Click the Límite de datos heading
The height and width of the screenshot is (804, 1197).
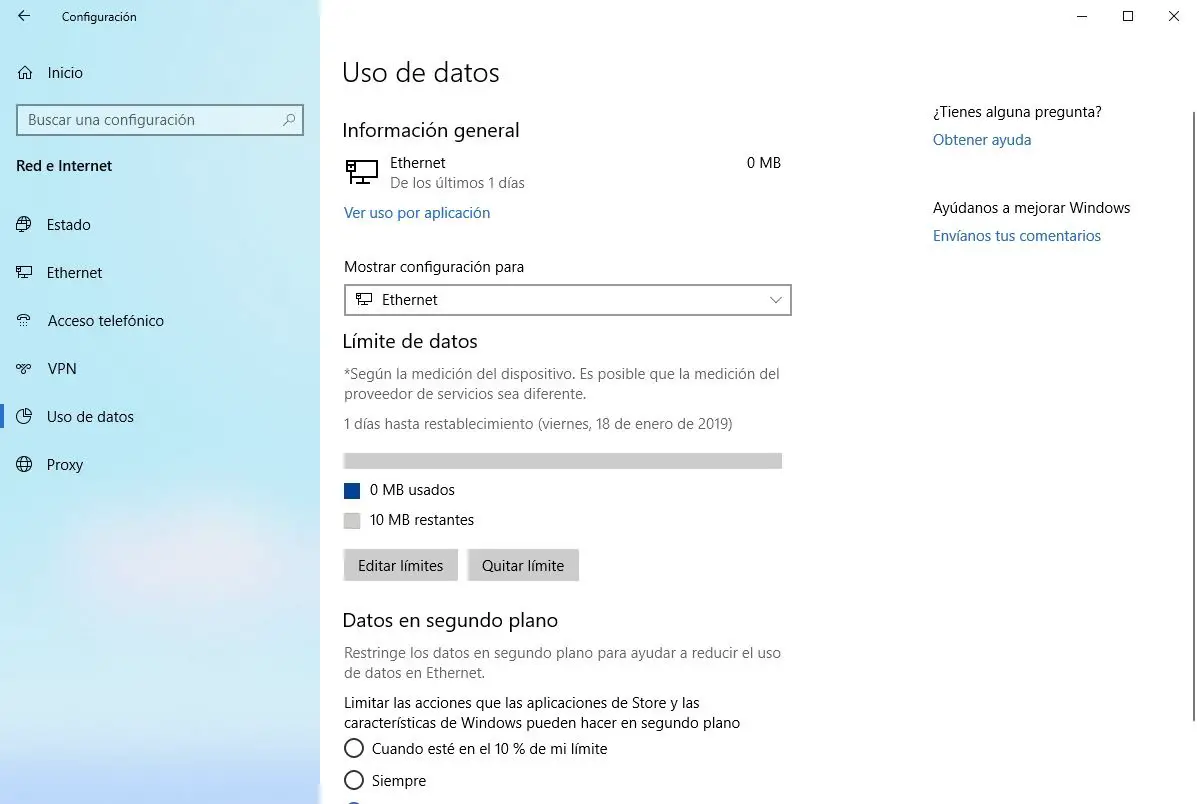pyautogui.click(x=410, y=341)
